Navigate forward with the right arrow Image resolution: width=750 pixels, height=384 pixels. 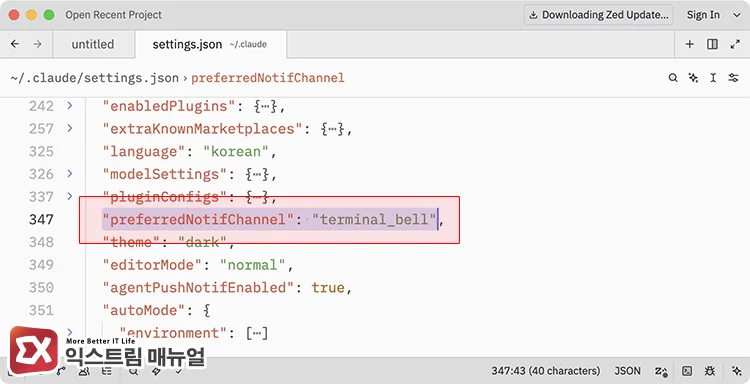coord(37,44)
